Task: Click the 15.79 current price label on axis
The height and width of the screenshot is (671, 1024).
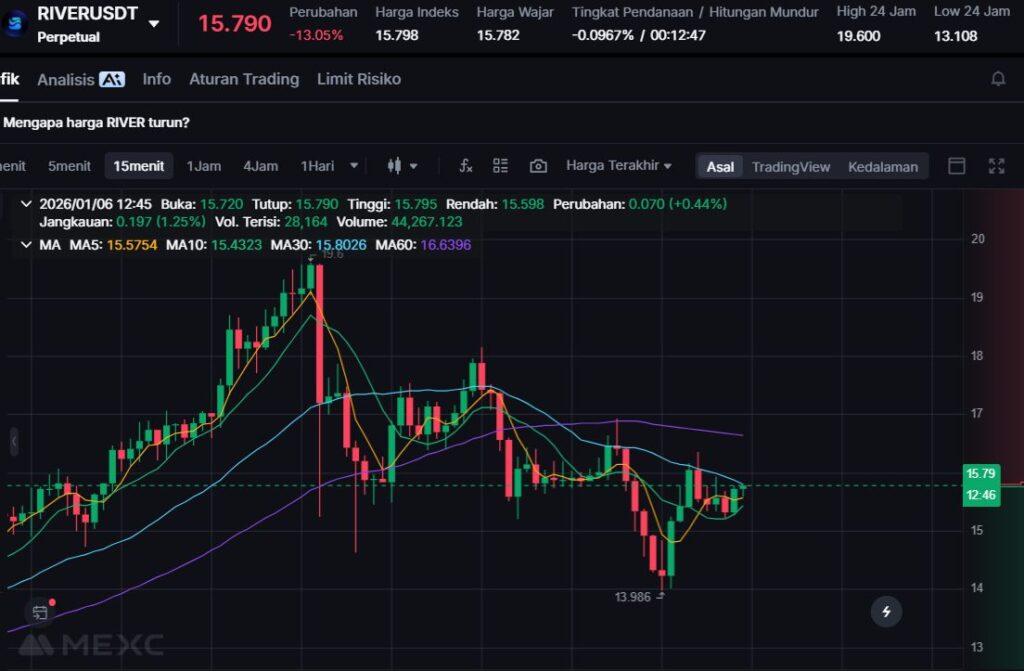Action: tap(980, 473)
